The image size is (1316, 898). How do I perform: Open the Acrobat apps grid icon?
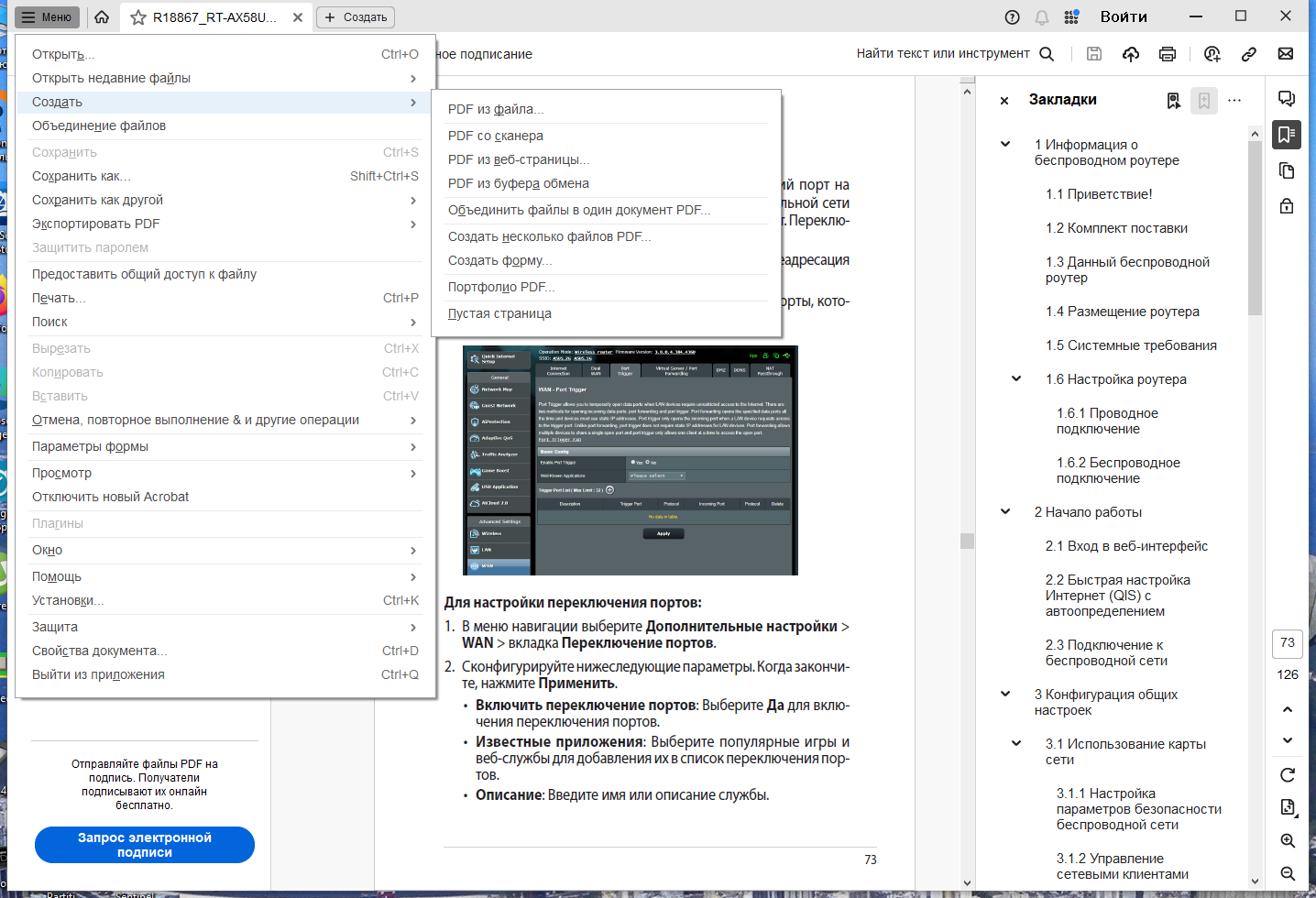click(x=1071, y=17)
